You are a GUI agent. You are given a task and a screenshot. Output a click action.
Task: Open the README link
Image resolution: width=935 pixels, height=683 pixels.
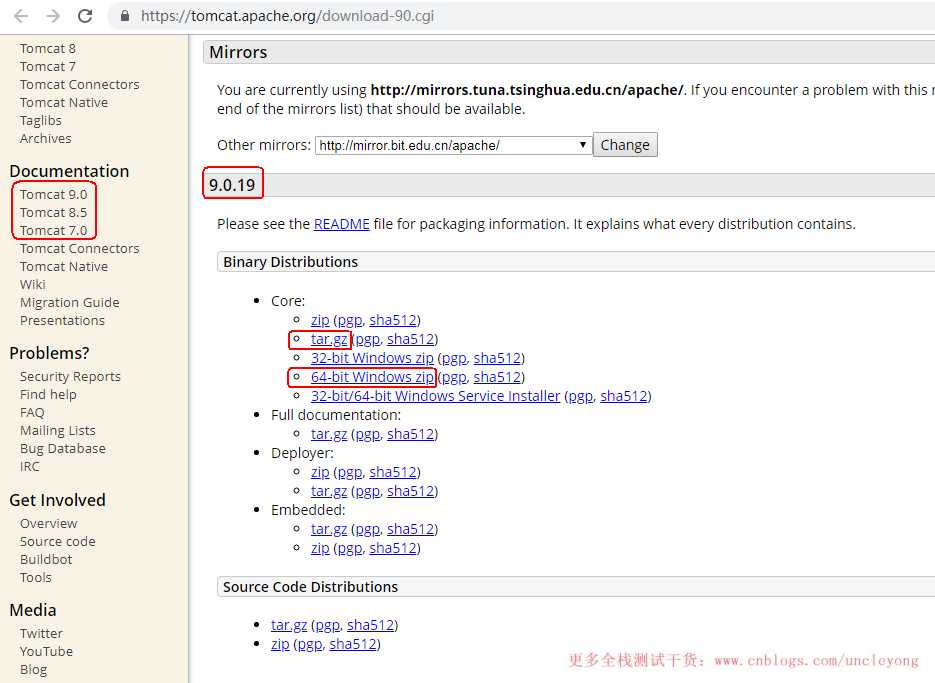342,224
